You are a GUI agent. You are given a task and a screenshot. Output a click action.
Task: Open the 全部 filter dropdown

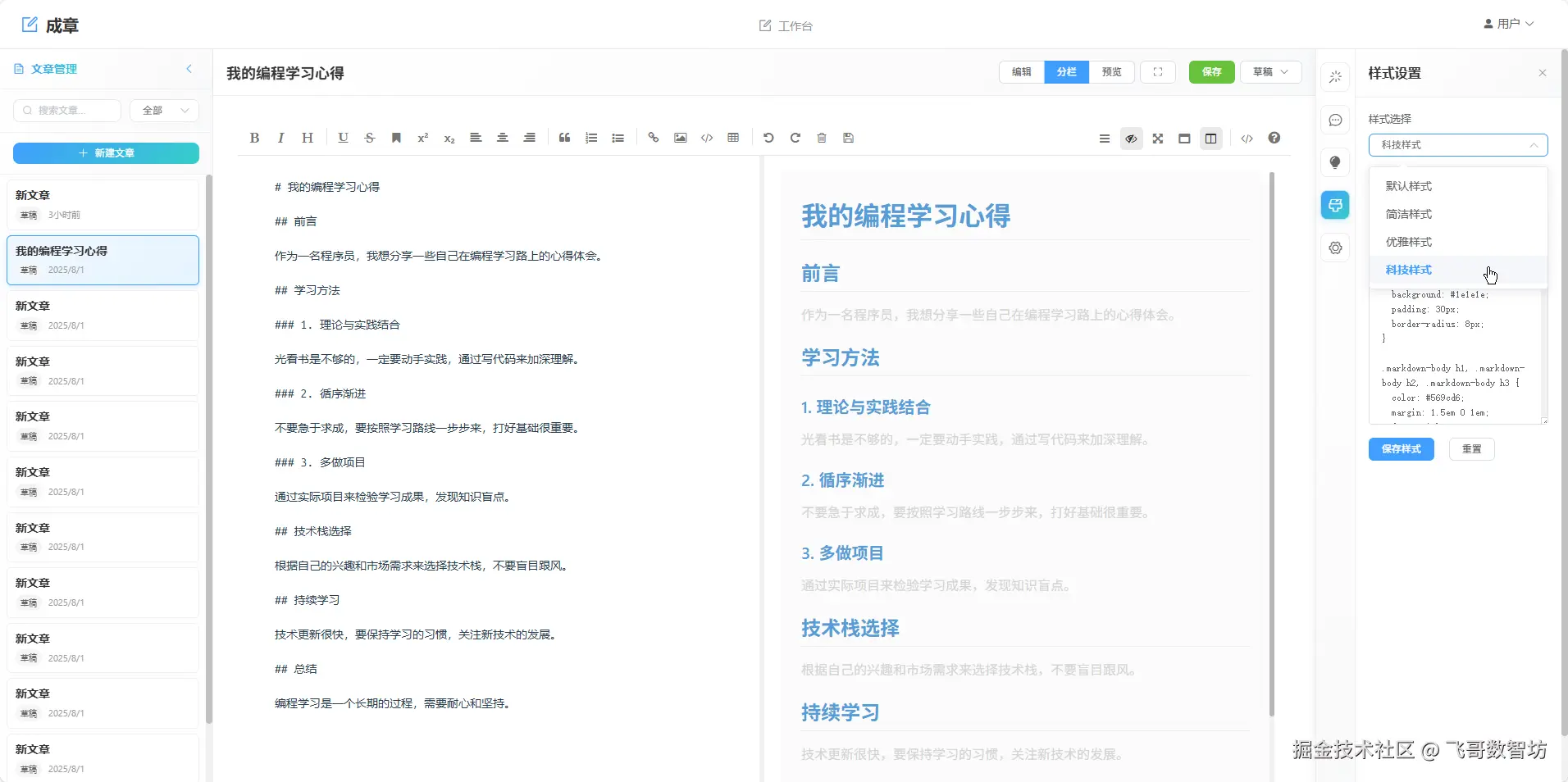click(x=165, y=111)
